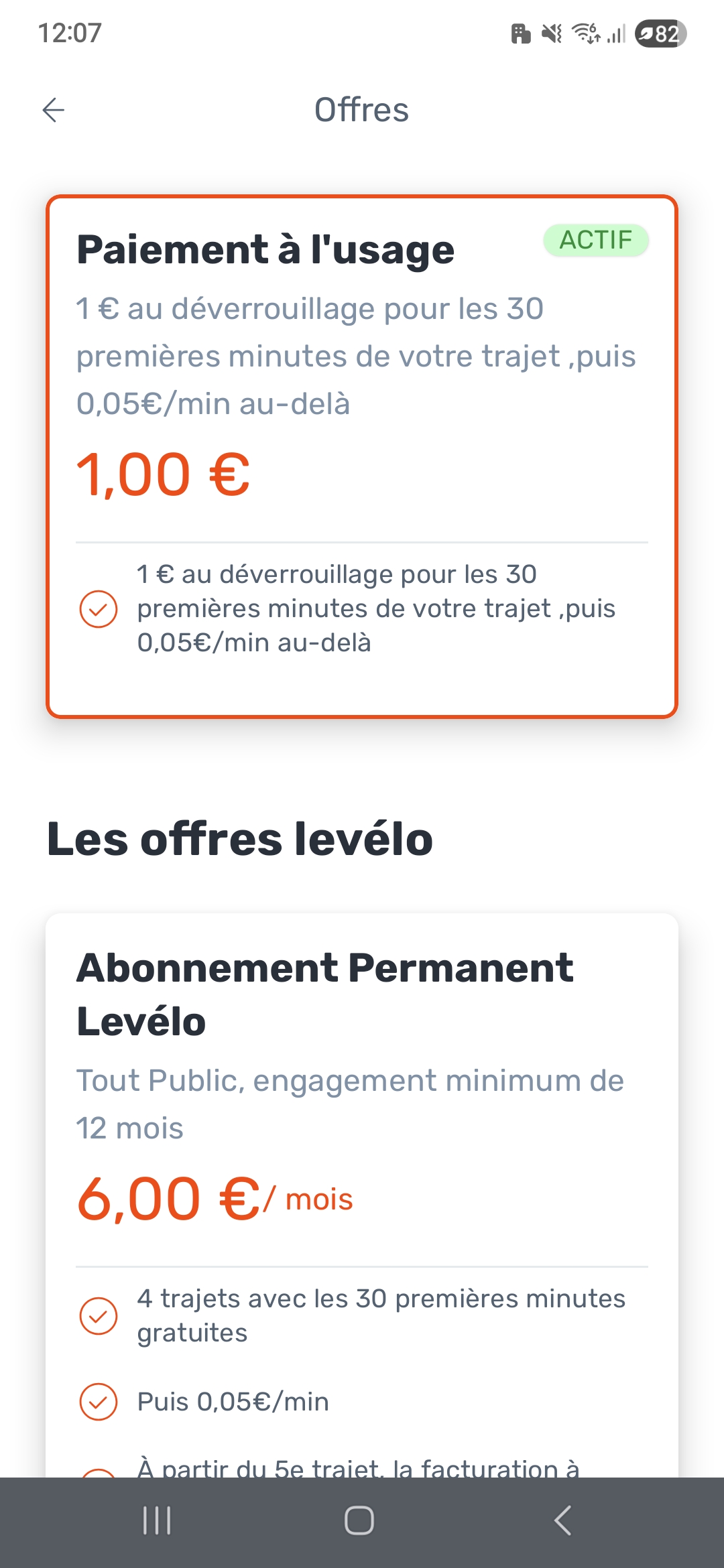Tap the 4 trajets gratuites feature text
Image resolution: width=724 pixels, height=1568 pixels.
pyautogui.click(x=381, y=1315)
